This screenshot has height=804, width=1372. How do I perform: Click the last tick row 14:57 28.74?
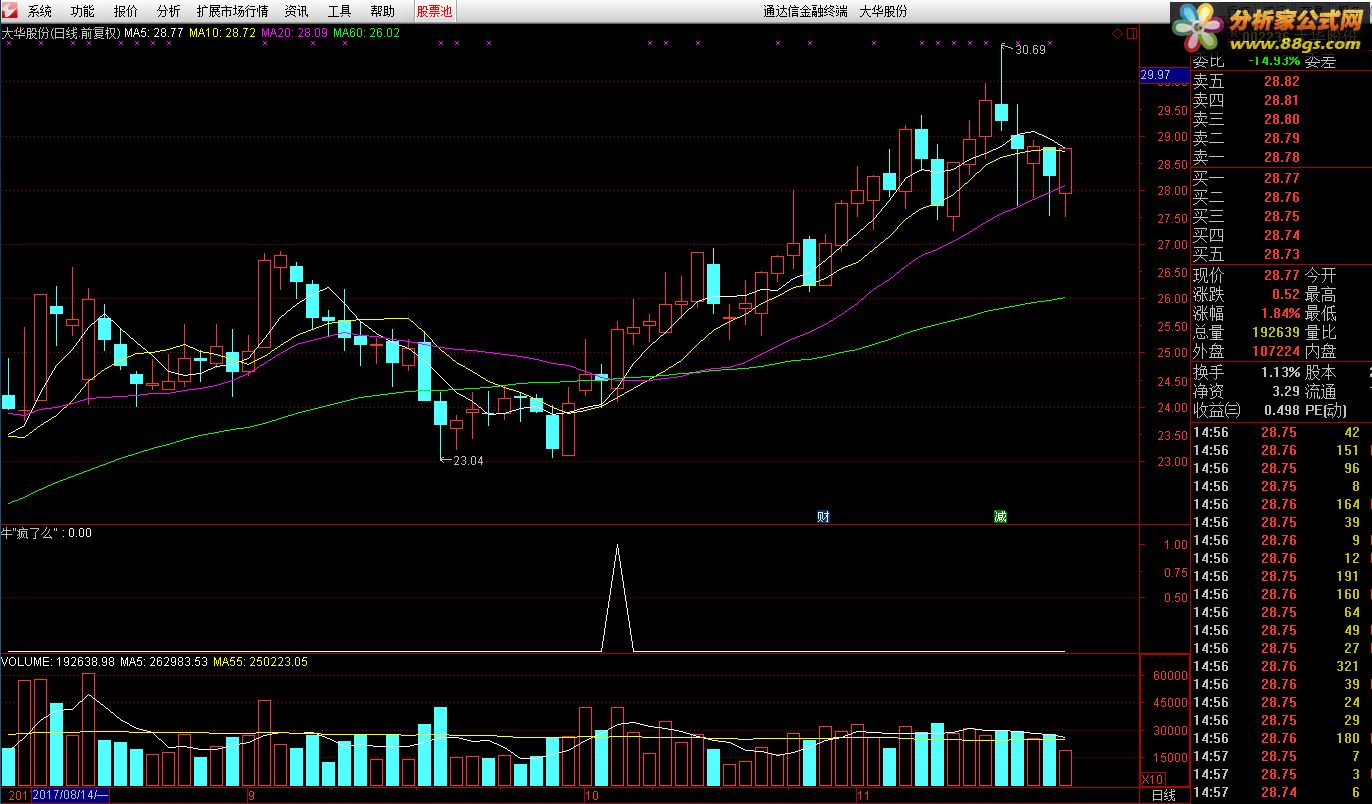click(x=1281, y=792)
